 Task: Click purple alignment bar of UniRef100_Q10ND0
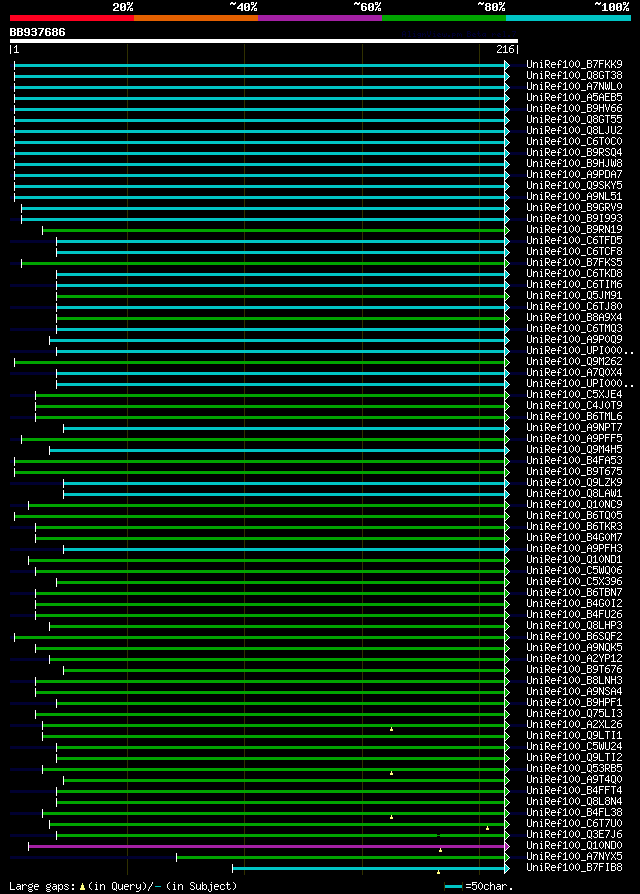pyautogui.click(x=267, y=846)
